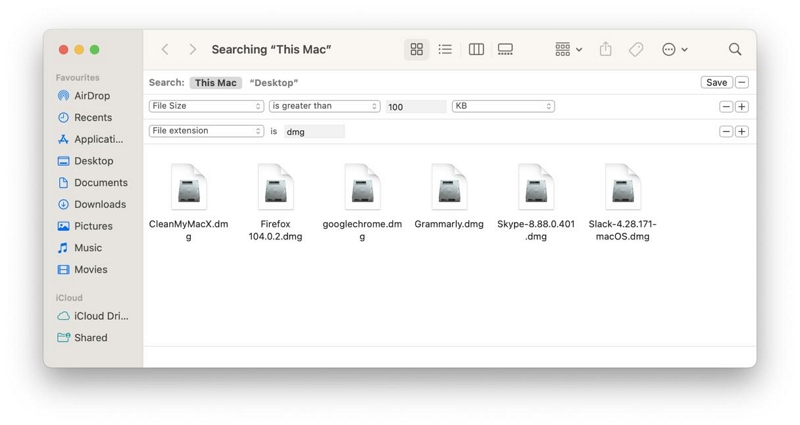Viewport: 800px width, 425px height.
Task: Remove the File Size criteria row
Action: point(726,107)
